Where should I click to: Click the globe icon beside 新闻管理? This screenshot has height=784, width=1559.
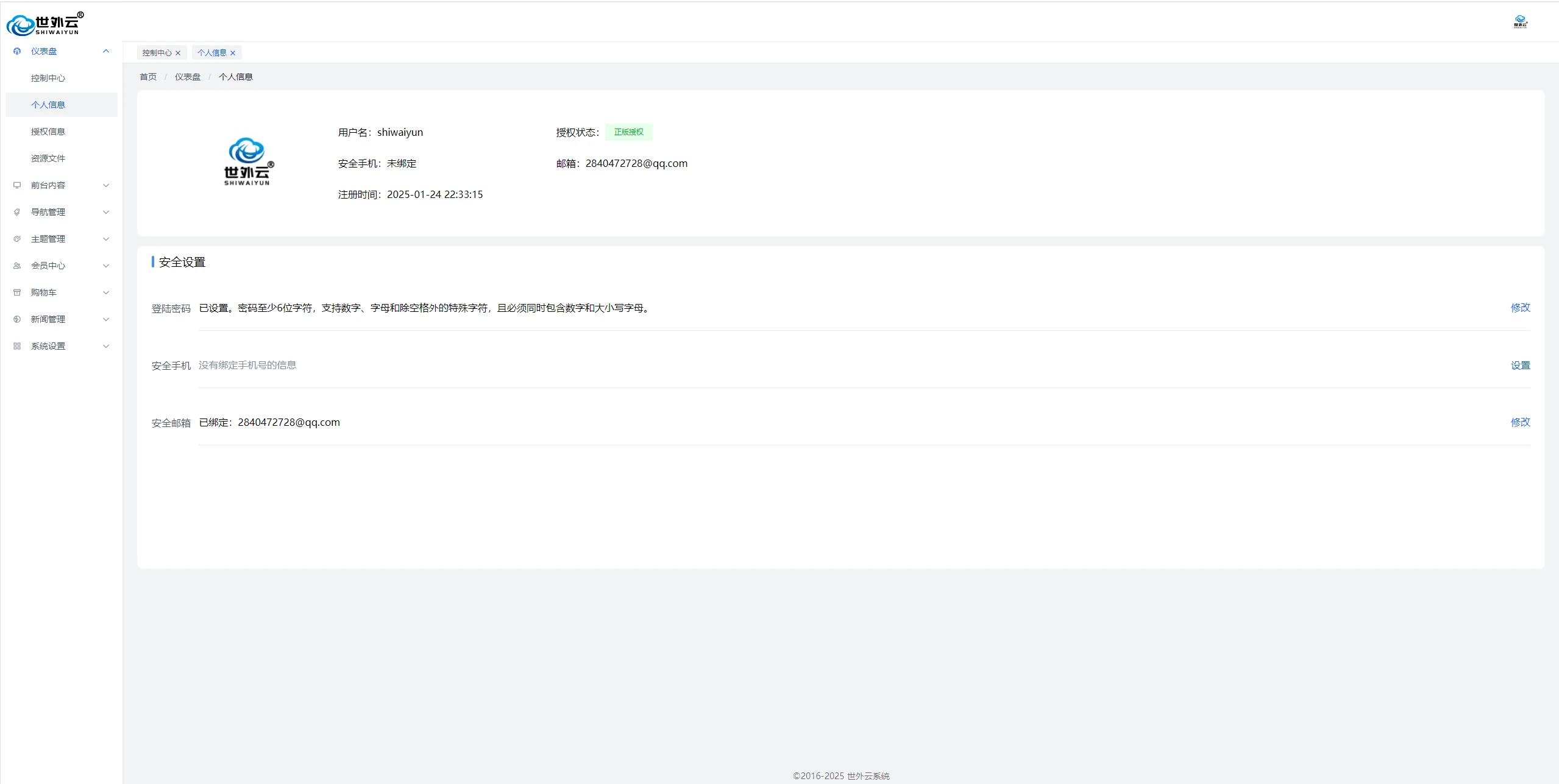[17, 319]
